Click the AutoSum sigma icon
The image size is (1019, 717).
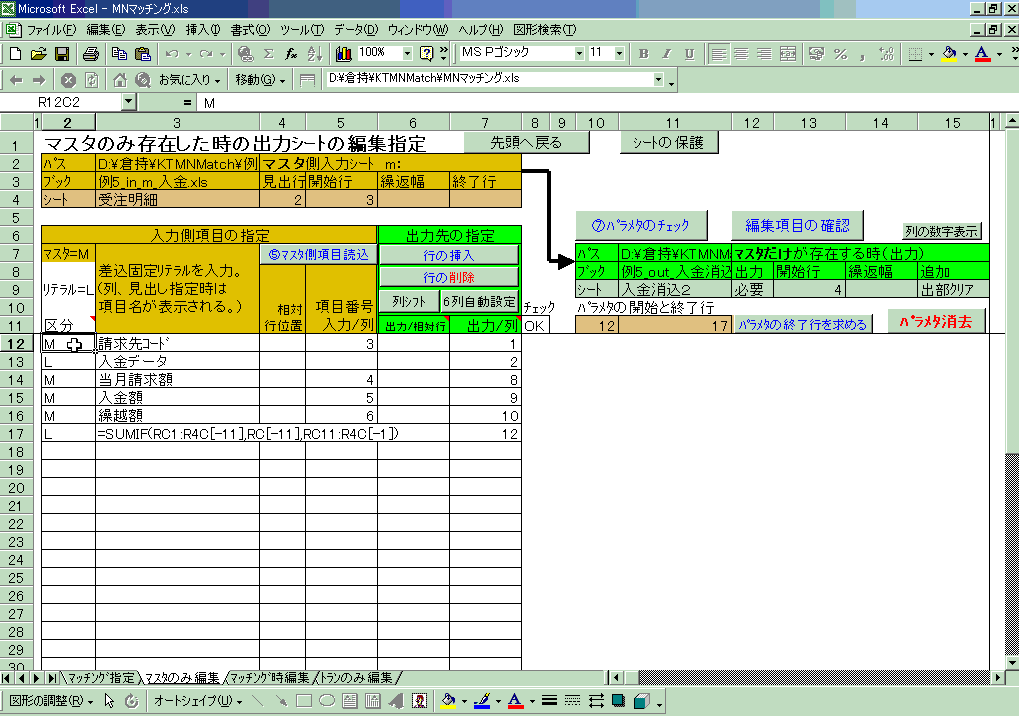268,53
